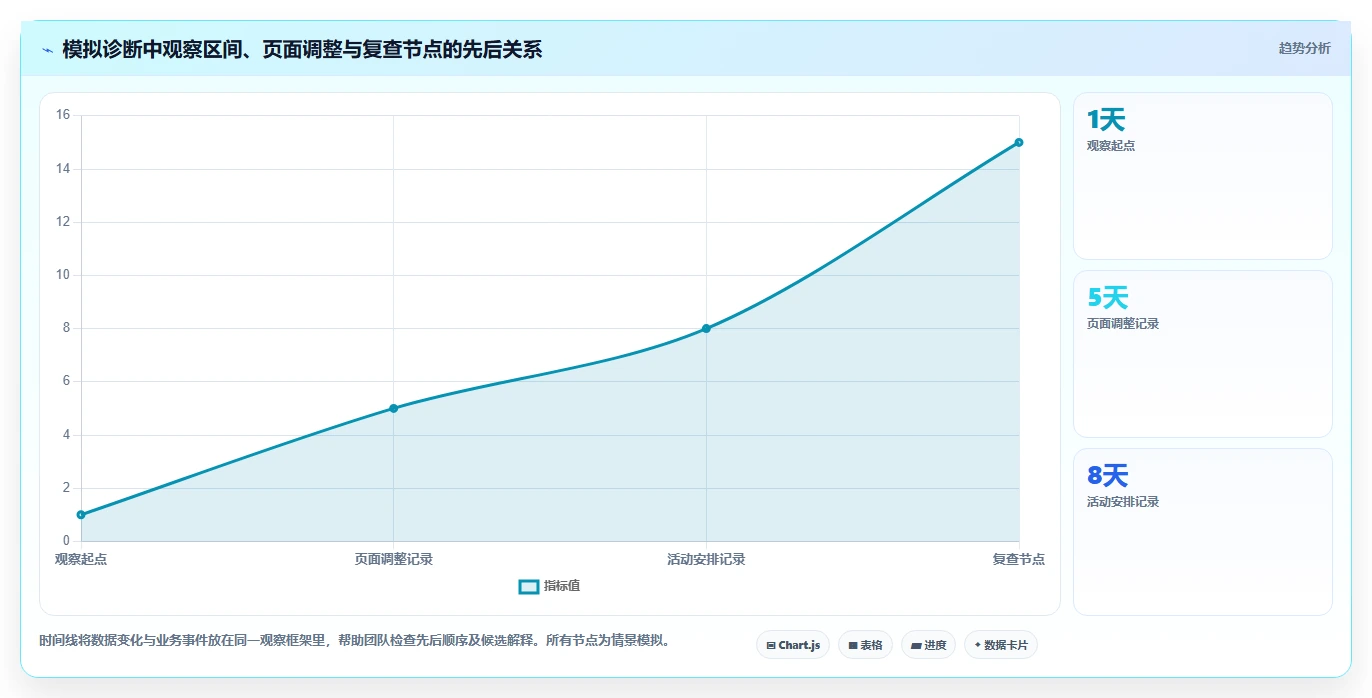This screenshot has width=1372, height=698.
Task: Click x-axis label 观察起点
Action: pyautogui.click(x=81, y=559)
